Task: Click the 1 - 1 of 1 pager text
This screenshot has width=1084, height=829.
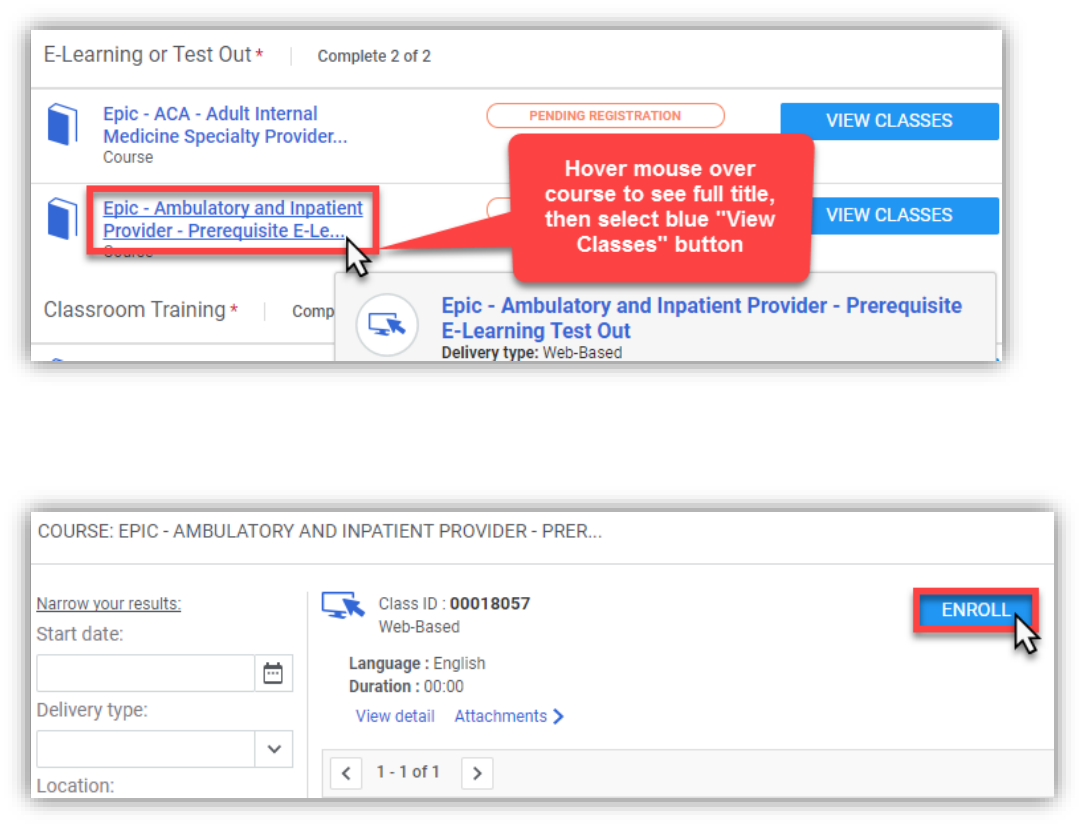Action: tap(408, 772)
